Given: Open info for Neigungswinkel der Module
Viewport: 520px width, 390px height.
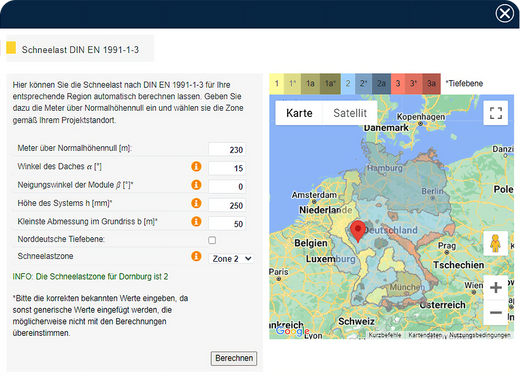Looking at the screenshot, I should [196, 184].
